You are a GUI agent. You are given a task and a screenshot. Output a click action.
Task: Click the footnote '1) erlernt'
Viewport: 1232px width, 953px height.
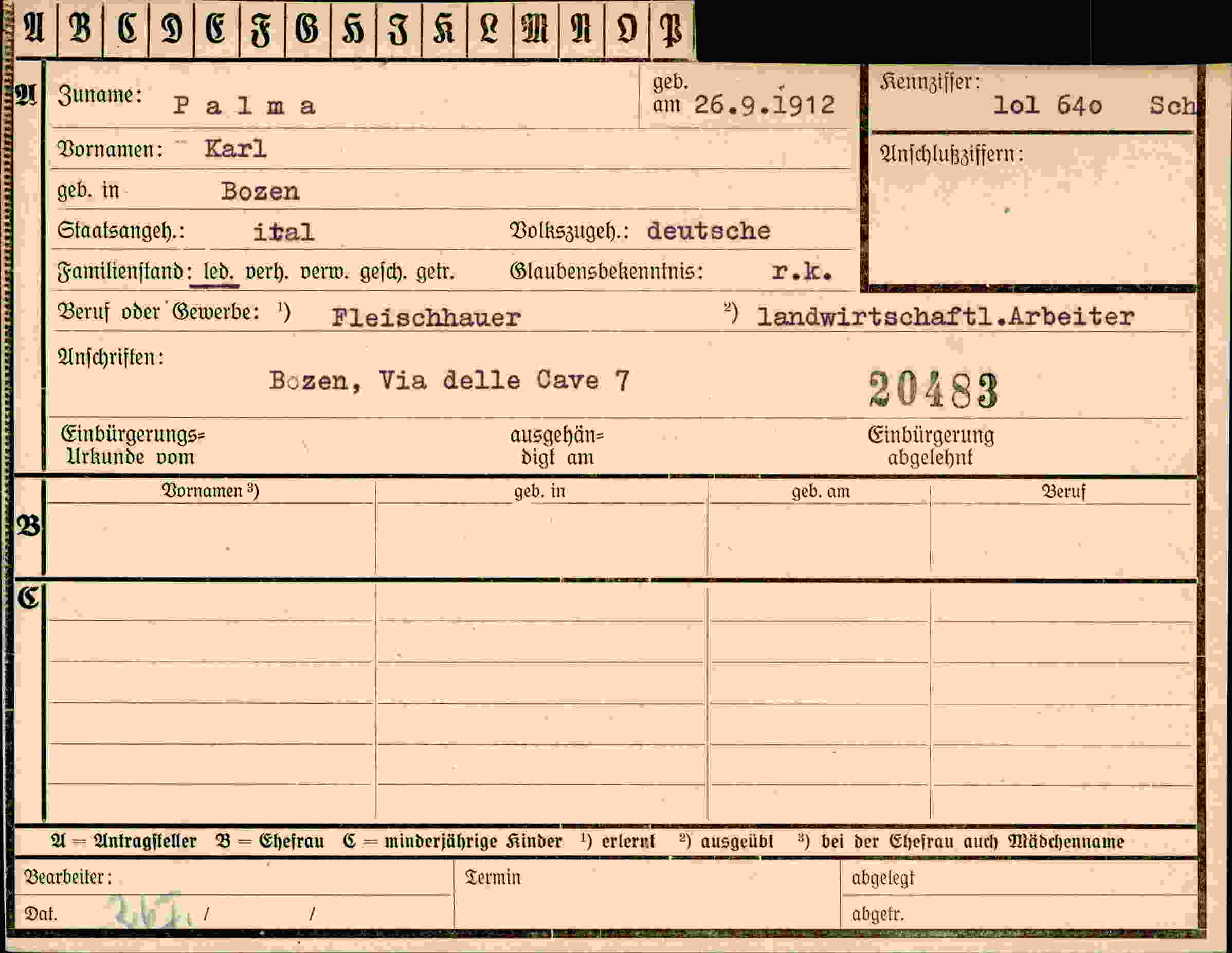(618, 841)
